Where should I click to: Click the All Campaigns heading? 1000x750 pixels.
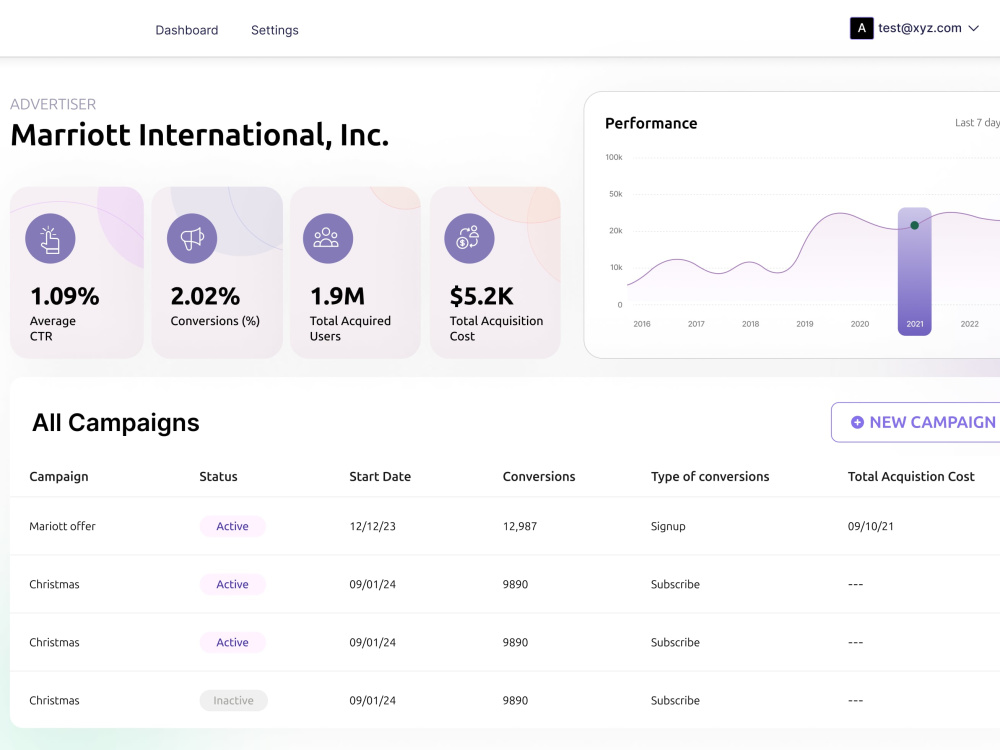(x=116, y=422)
